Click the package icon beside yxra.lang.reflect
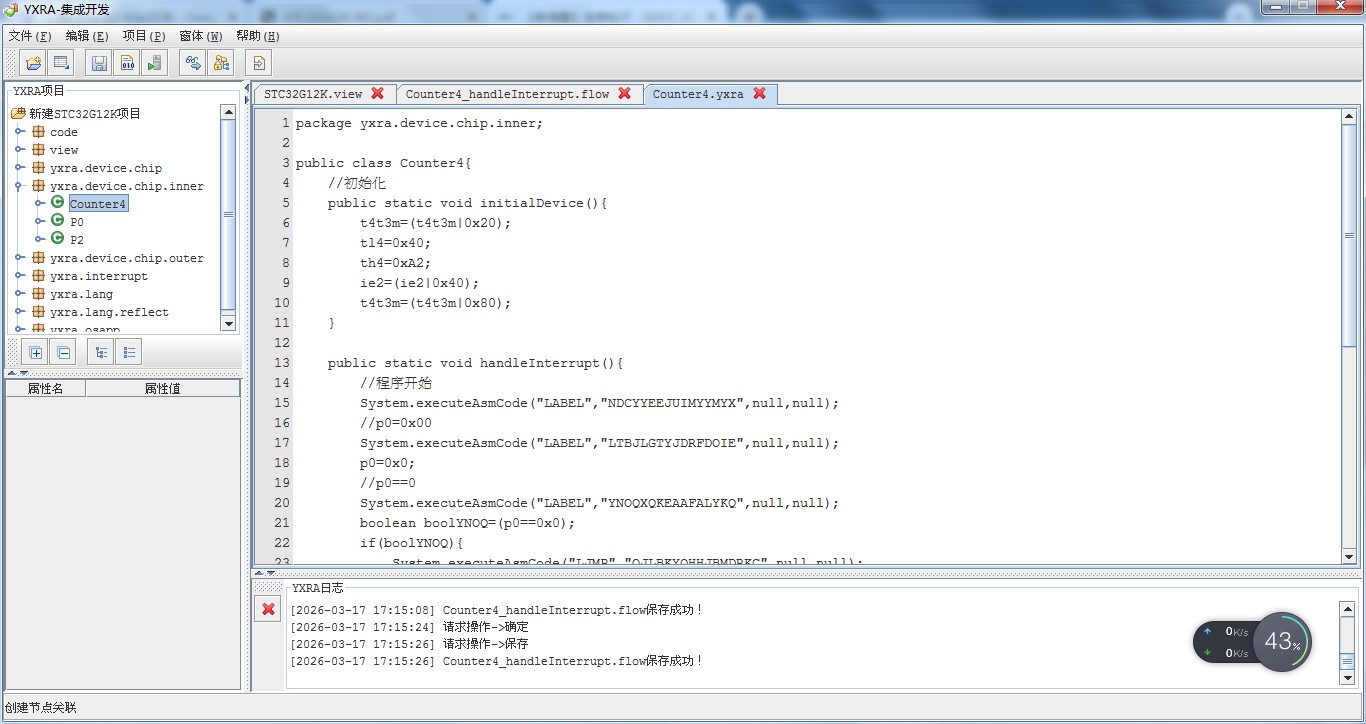The height and width of the screenshot is (724, 1366). tap(39, 311)
